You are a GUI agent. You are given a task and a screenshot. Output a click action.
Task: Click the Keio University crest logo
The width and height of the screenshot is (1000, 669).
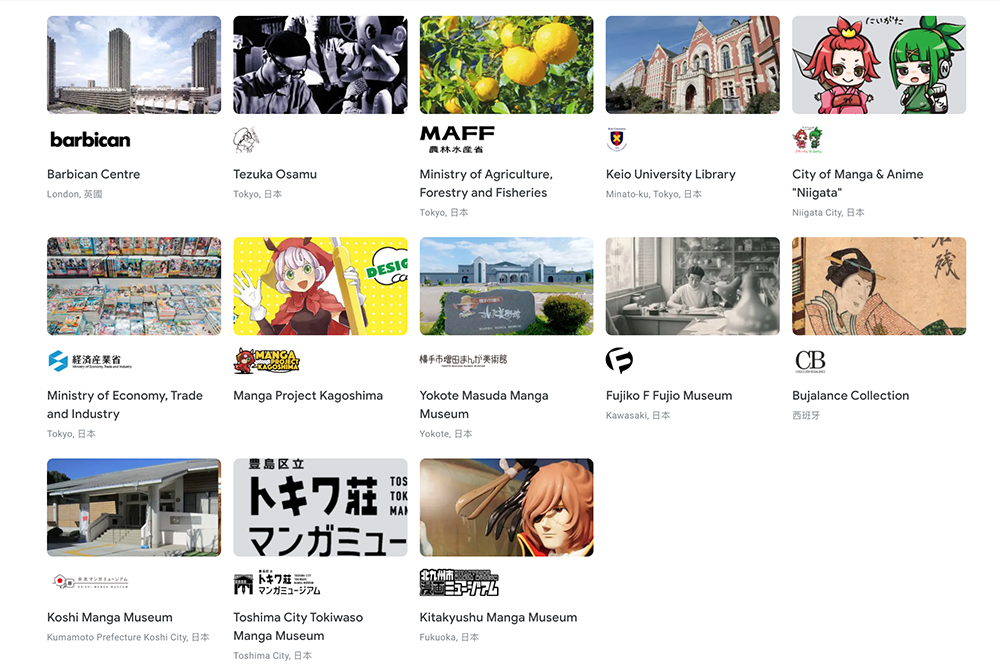point(617,140)
